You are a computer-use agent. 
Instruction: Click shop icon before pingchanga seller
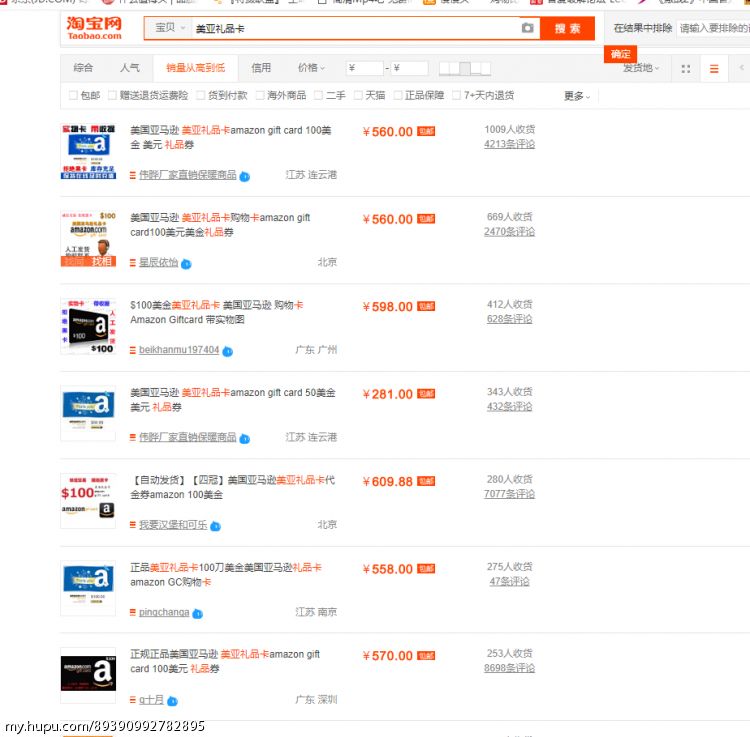[132, 612]
